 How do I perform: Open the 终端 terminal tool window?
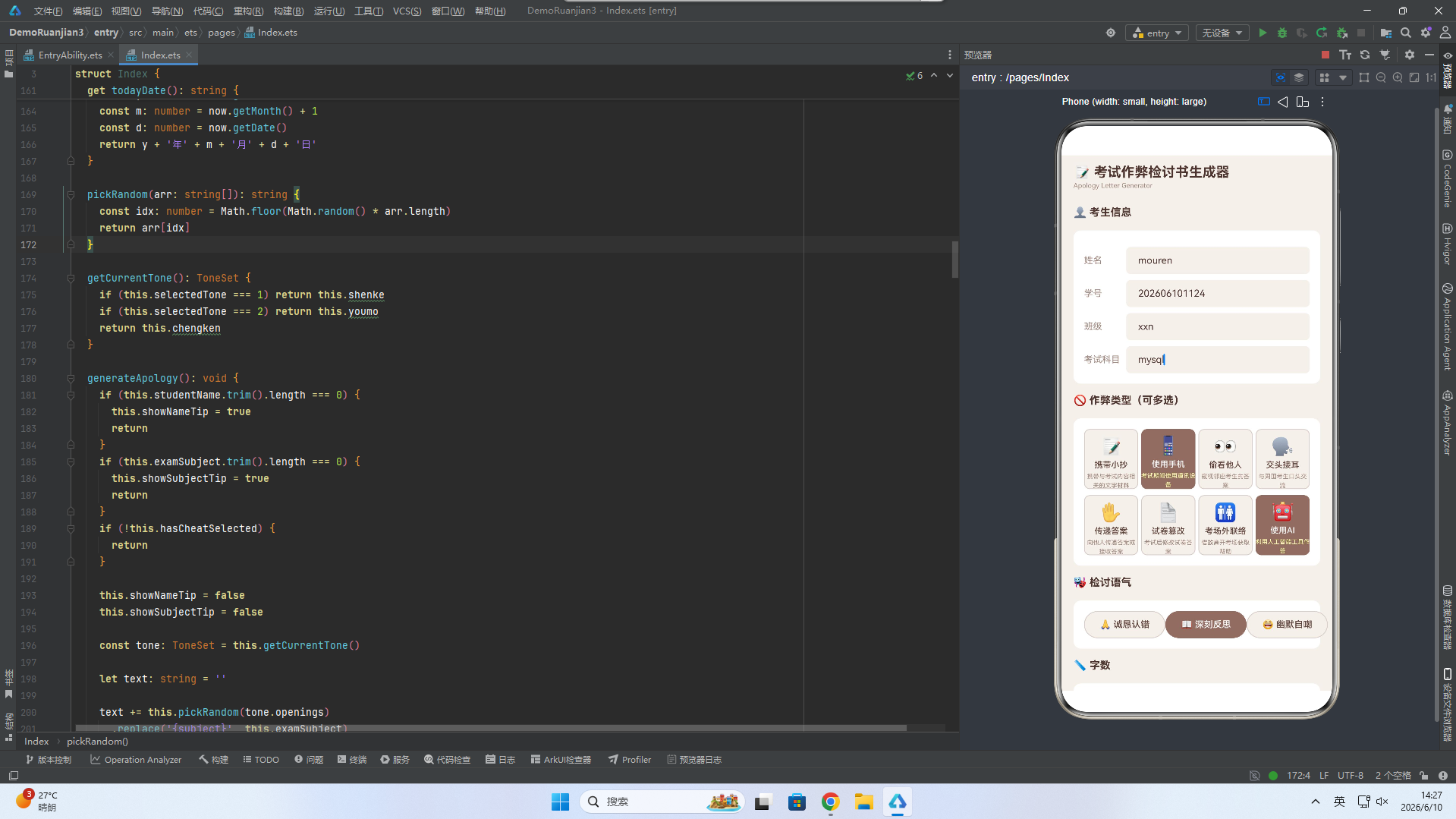coord(352,760)
